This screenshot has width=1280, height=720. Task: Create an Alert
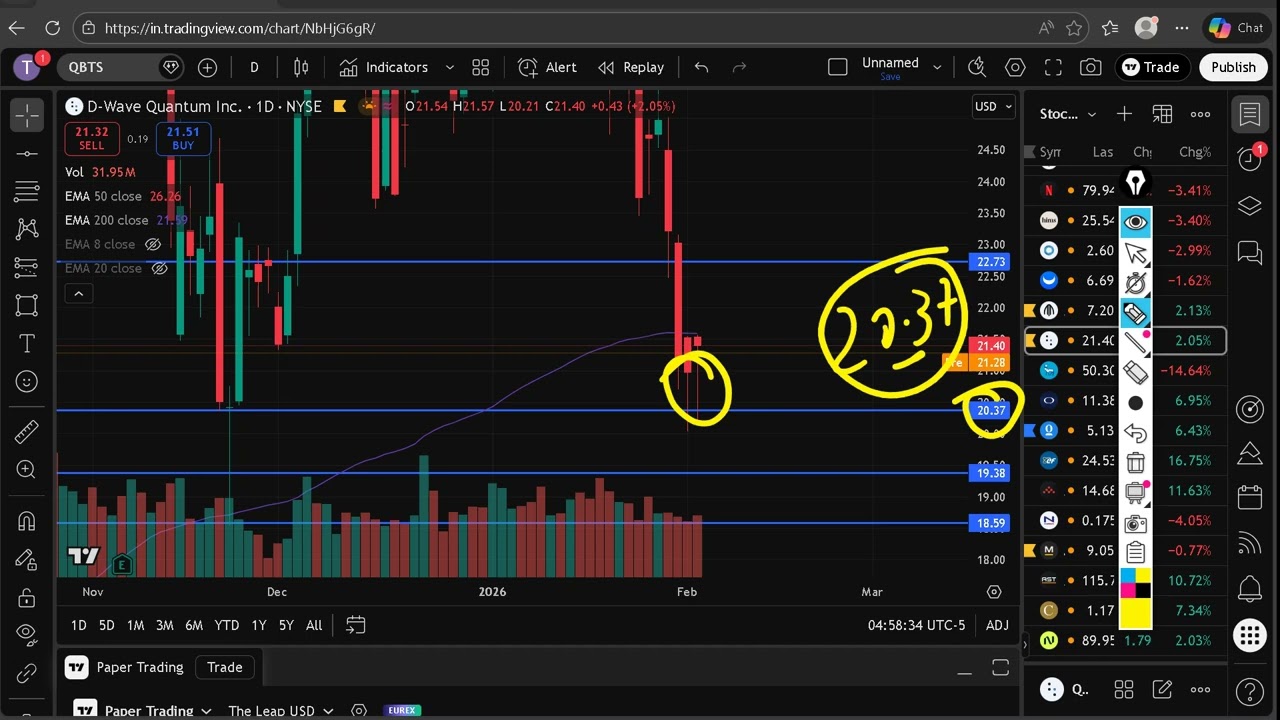click(x=548, y=67)
